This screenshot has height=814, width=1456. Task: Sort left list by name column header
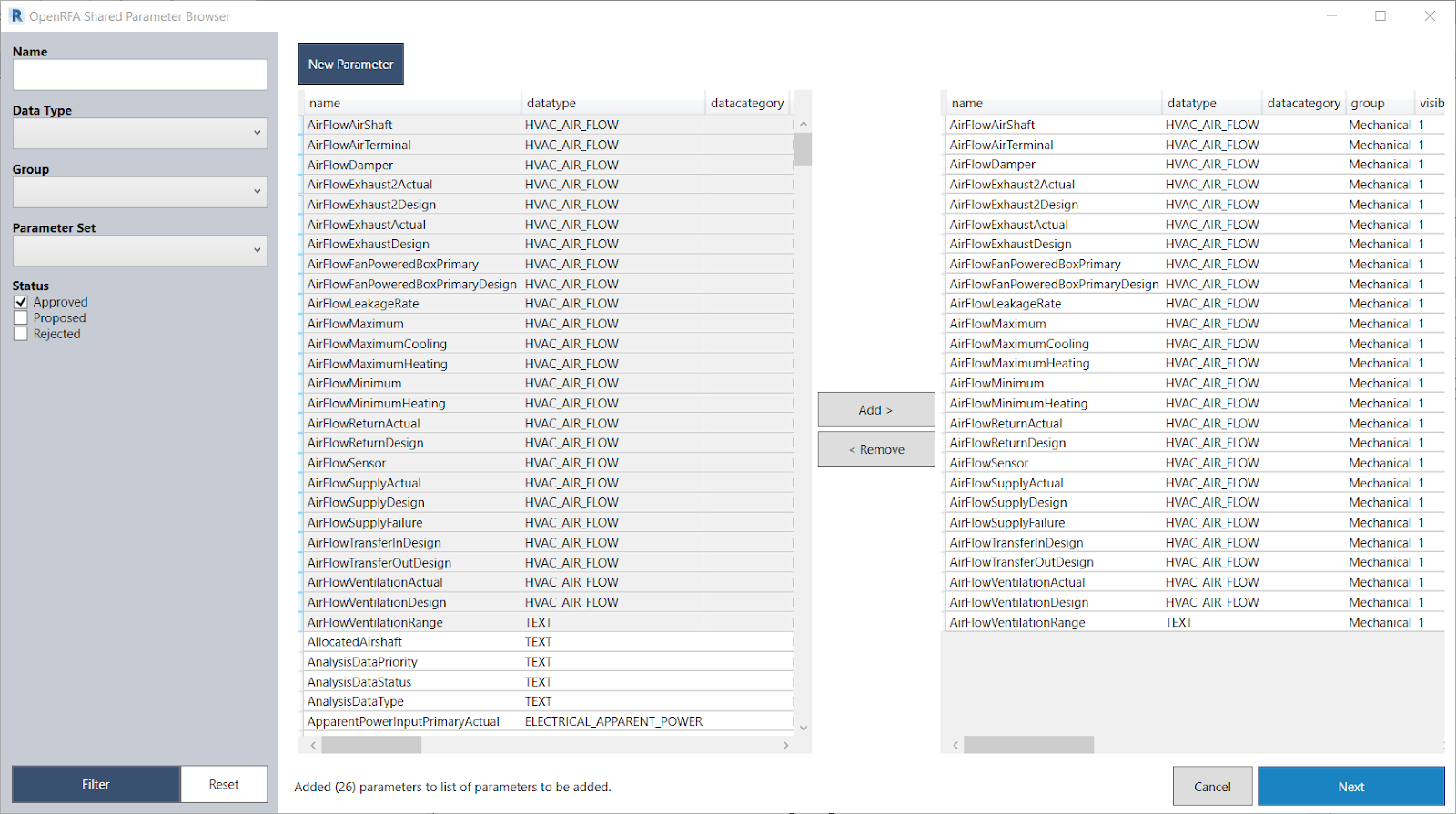point(410,103)
